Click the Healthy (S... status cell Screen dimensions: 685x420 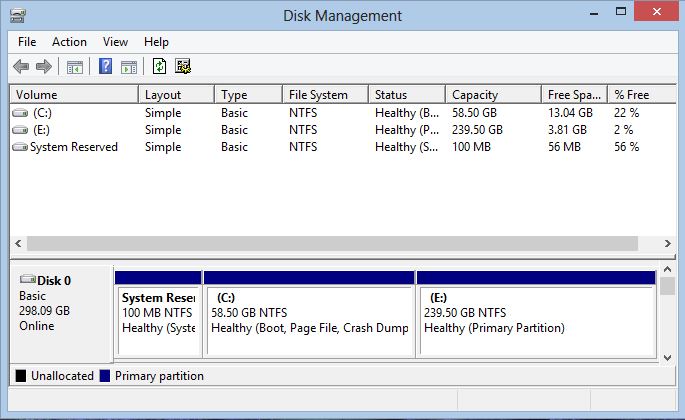click(406, 147)
